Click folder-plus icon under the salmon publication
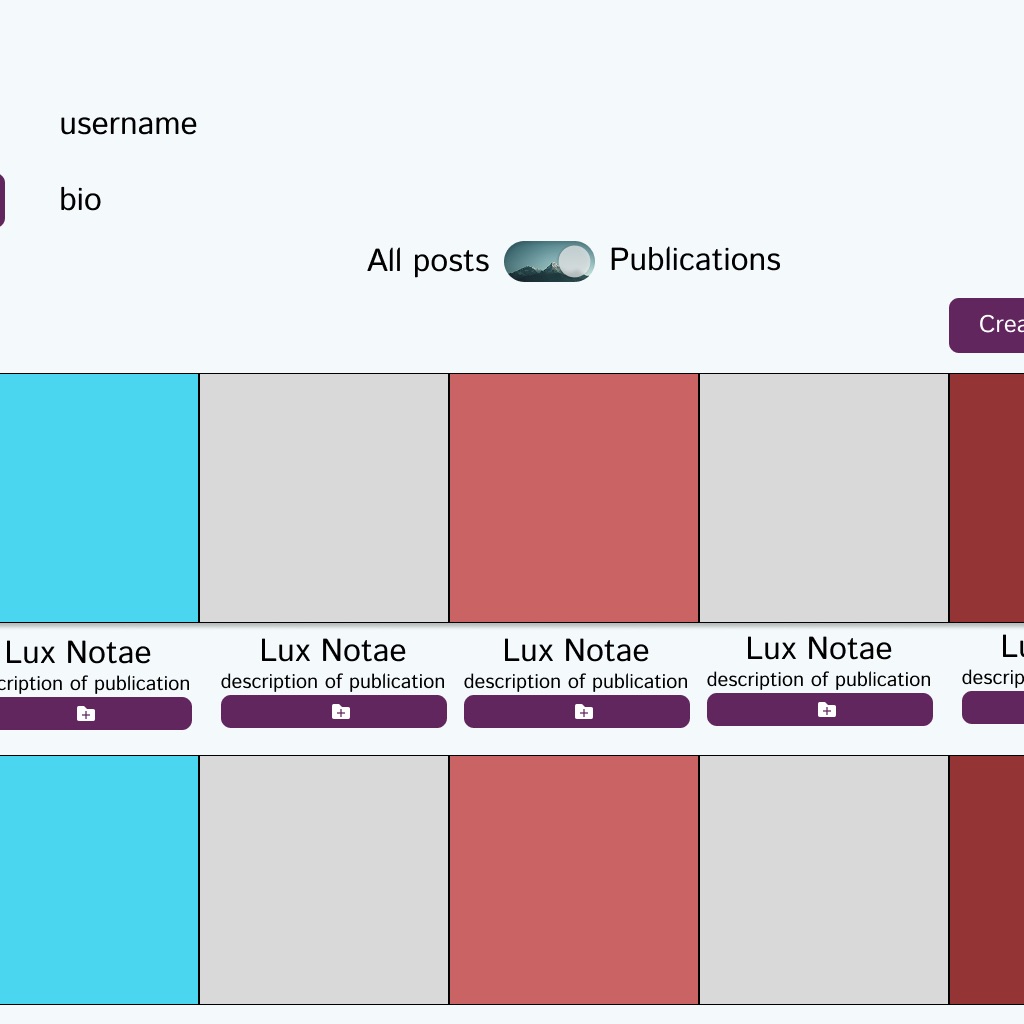 (584, 712)
